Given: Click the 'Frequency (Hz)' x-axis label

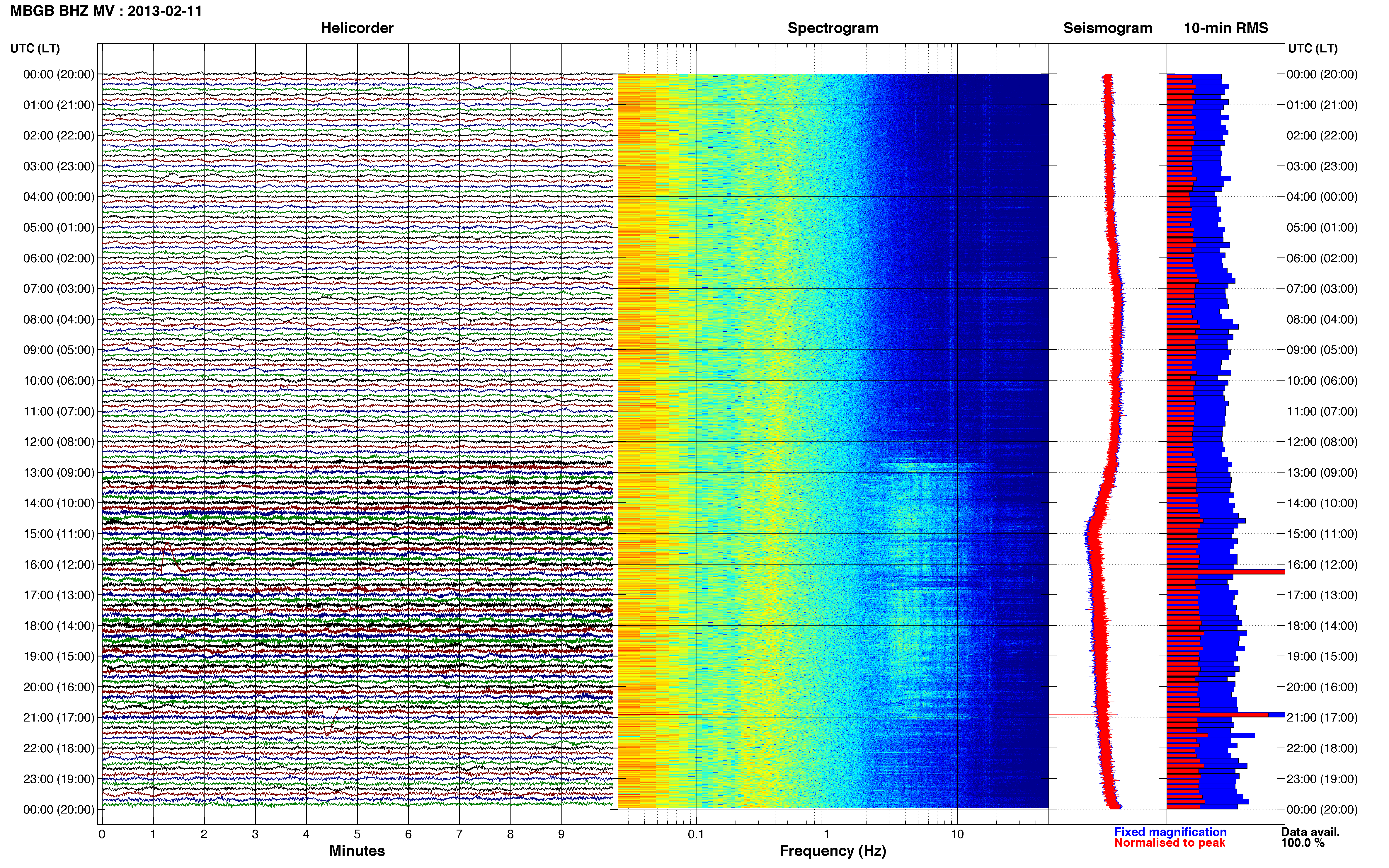Looking at the screenshot, I should [833, 851].
